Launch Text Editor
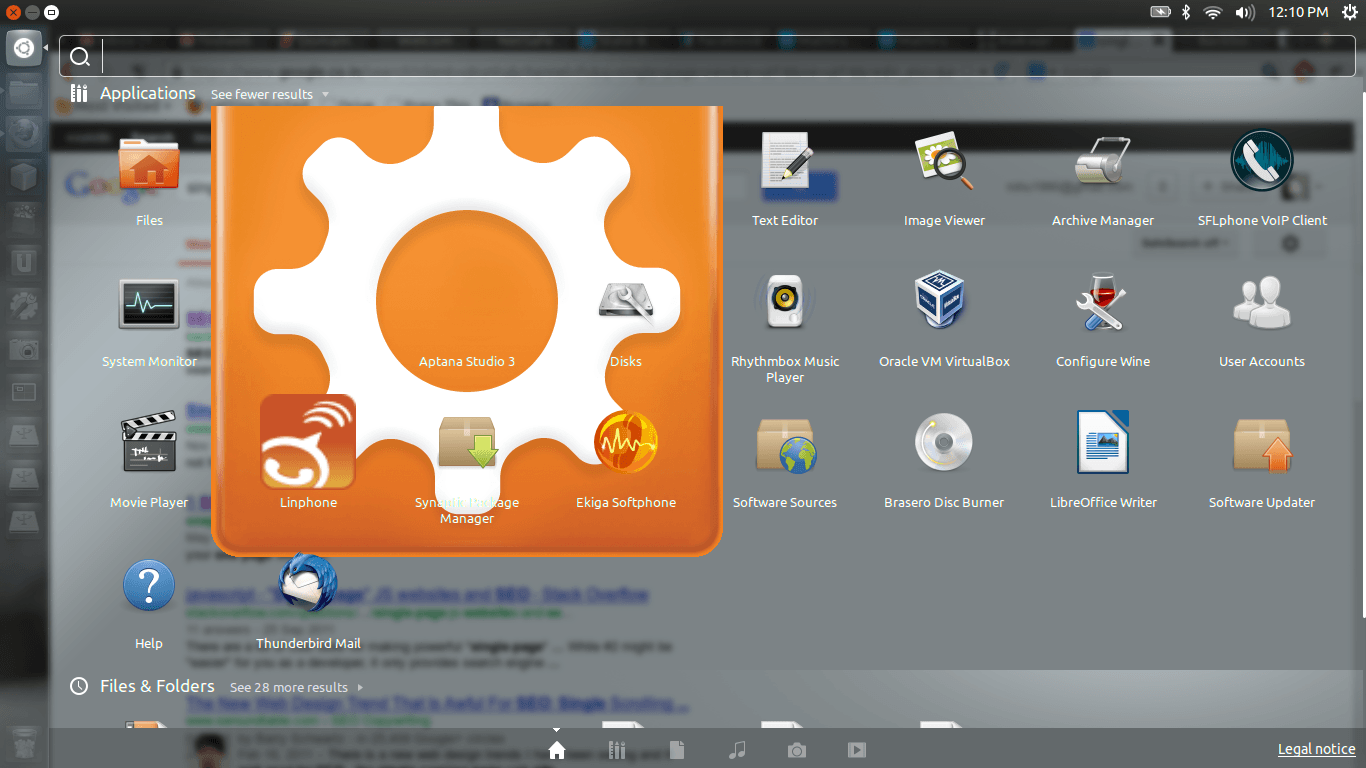1366x768 pixels. [x=785, y=162]
